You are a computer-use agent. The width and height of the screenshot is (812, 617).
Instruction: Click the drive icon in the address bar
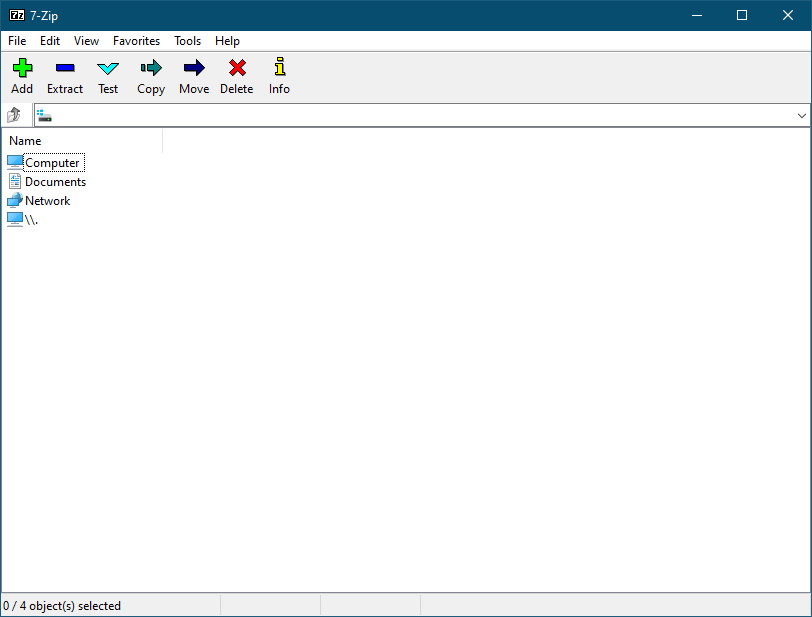click(x=44, y=114)
